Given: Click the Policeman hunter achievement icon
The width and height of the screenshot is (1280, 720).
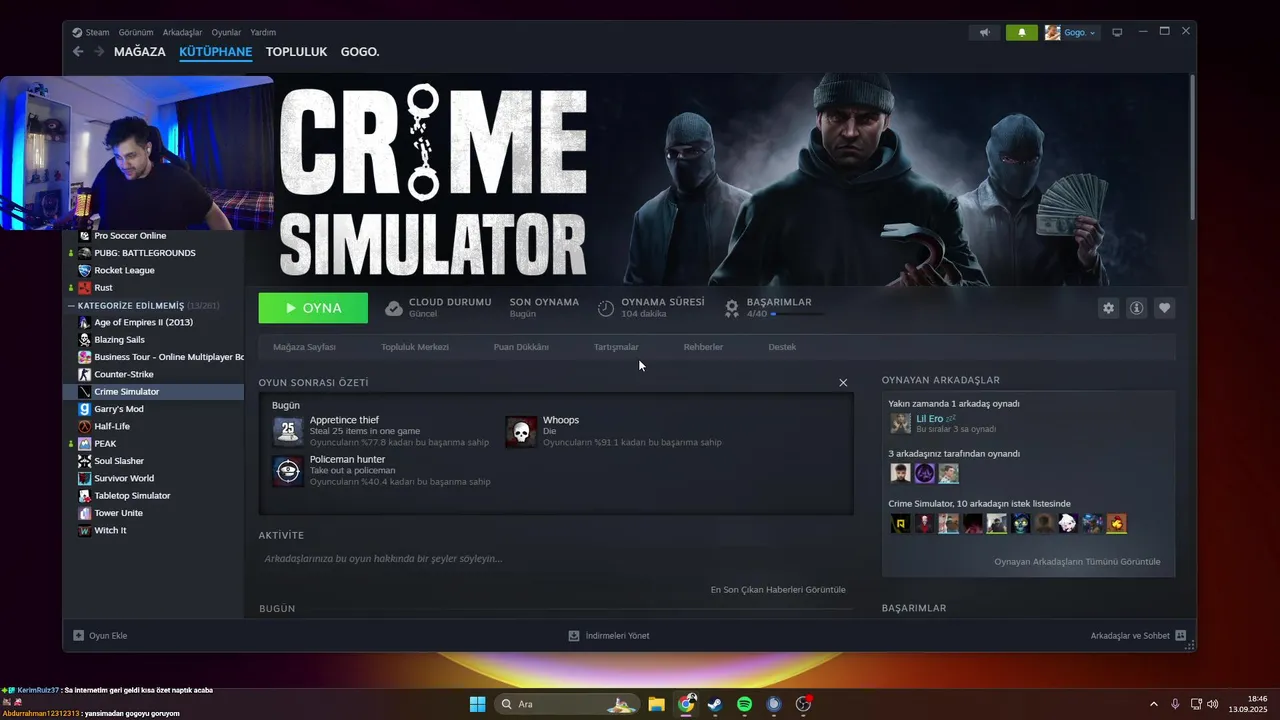Looking at the screenshot, I should pos(288,471).
